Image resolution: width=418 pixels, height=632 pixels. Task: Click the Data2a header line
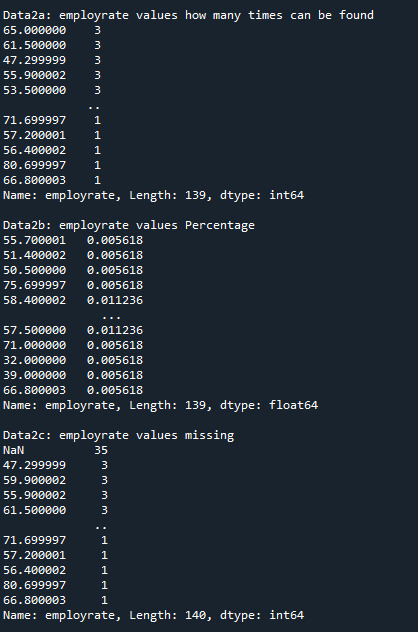point(188,15)
